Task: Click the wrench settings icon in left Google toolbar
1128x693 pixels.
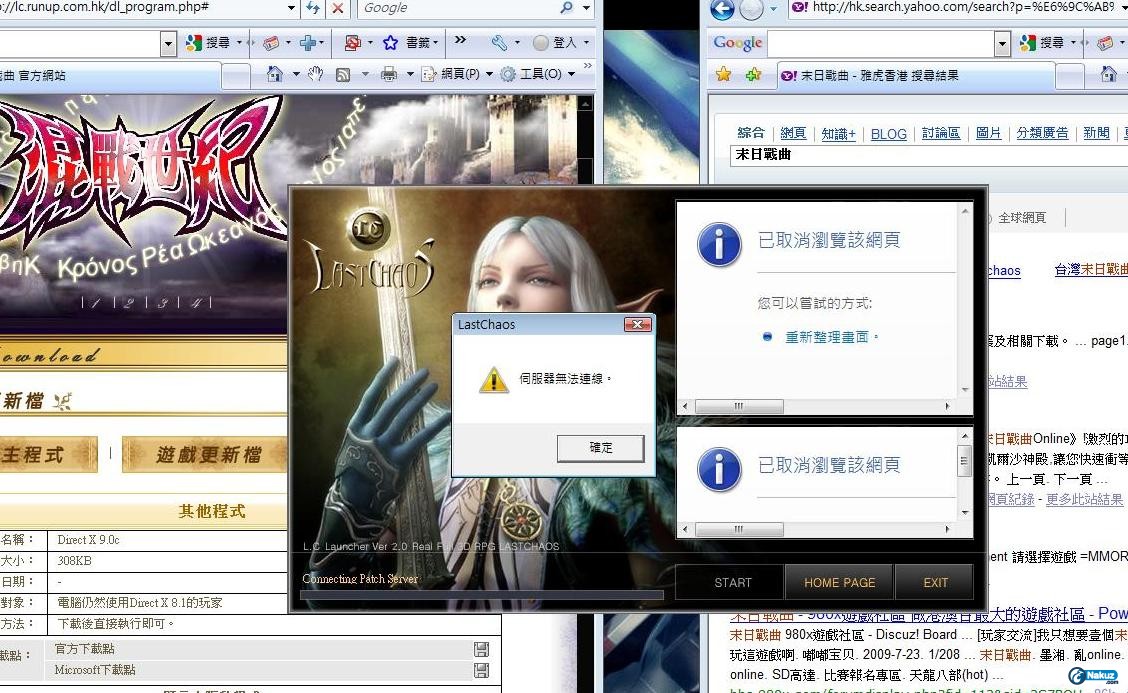Action: click(x=499, y=43)
